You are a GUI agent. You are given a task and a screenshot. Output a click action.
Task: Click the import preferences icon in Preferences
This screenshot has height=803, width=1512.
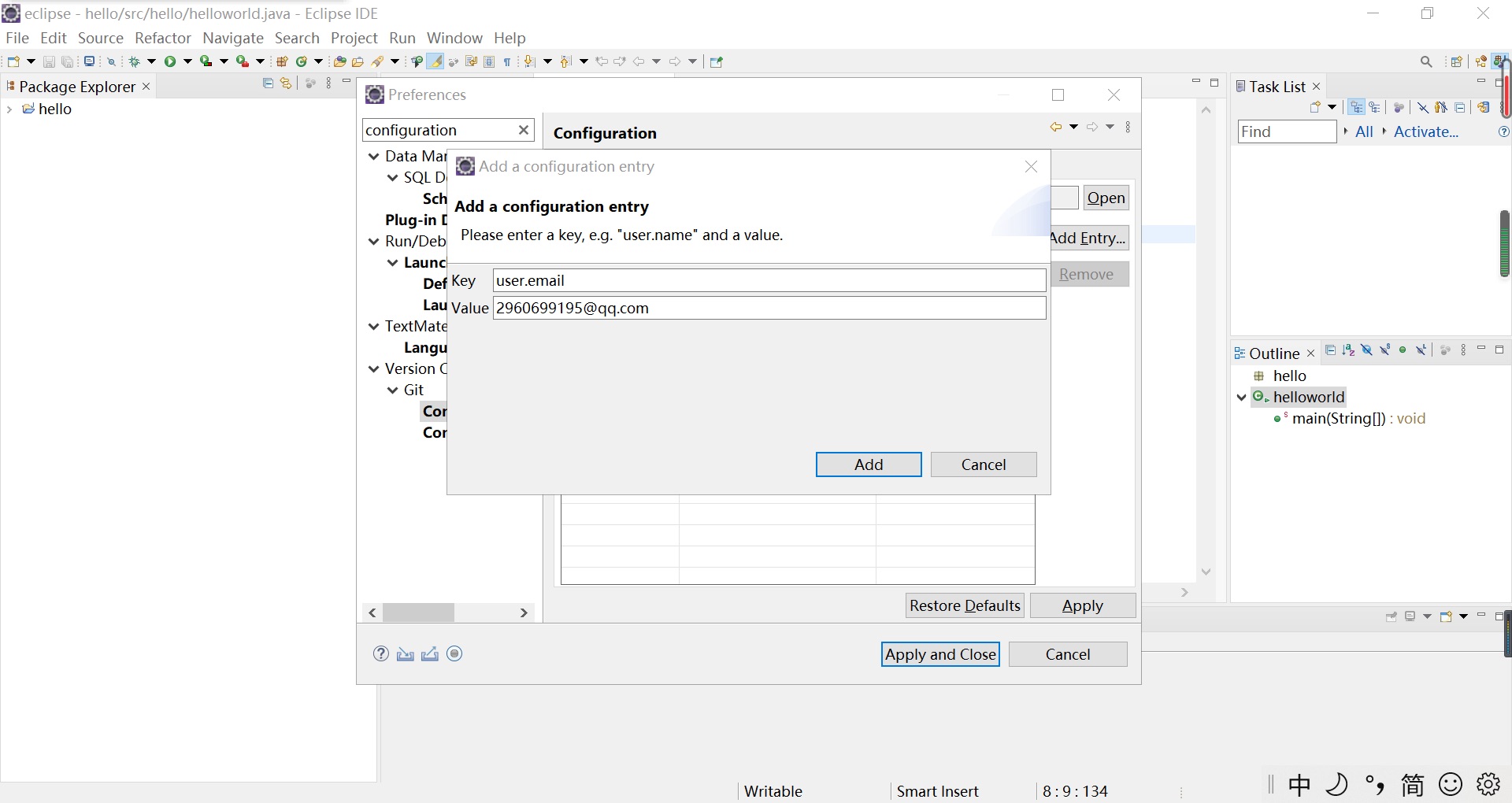(x=406, y=653)
